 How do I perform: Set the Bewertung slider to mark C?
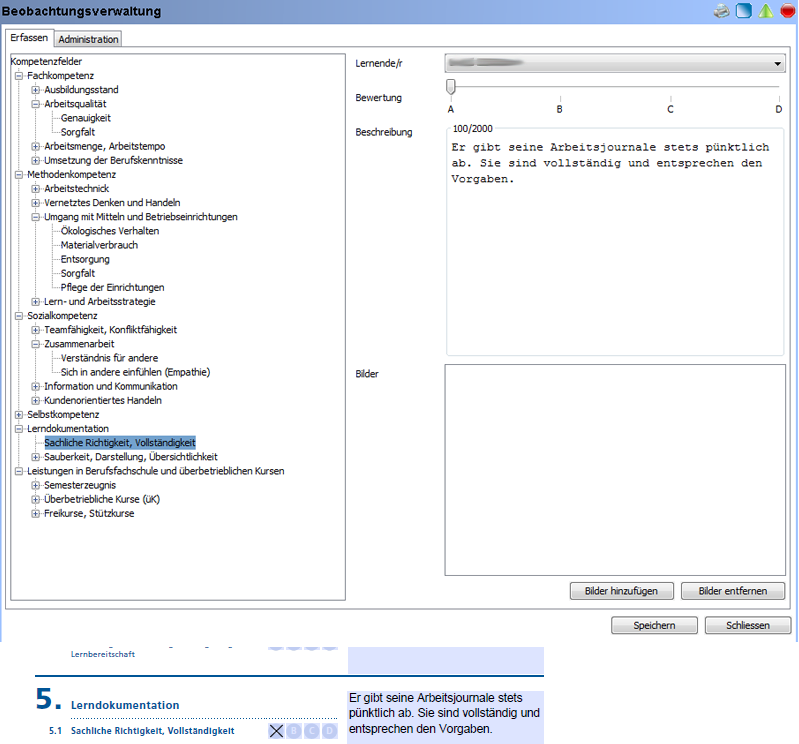pyautogui.click(x=671, y=98)
